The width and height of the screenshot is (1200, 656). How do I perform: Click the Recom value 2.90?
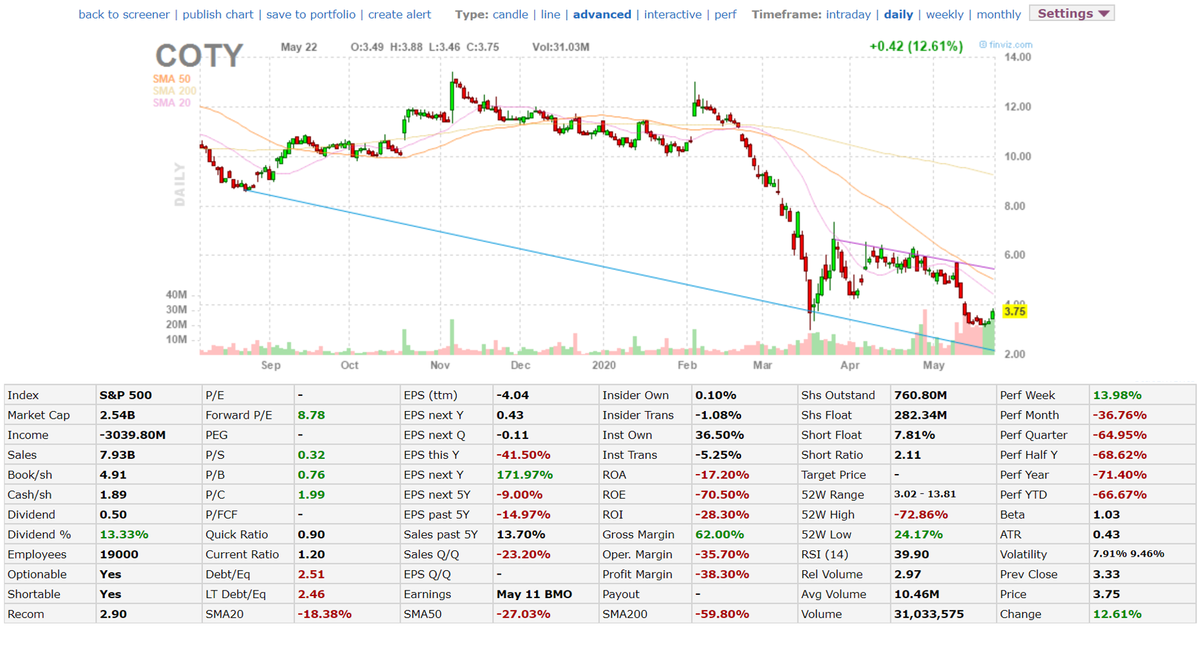coord(112,615)
